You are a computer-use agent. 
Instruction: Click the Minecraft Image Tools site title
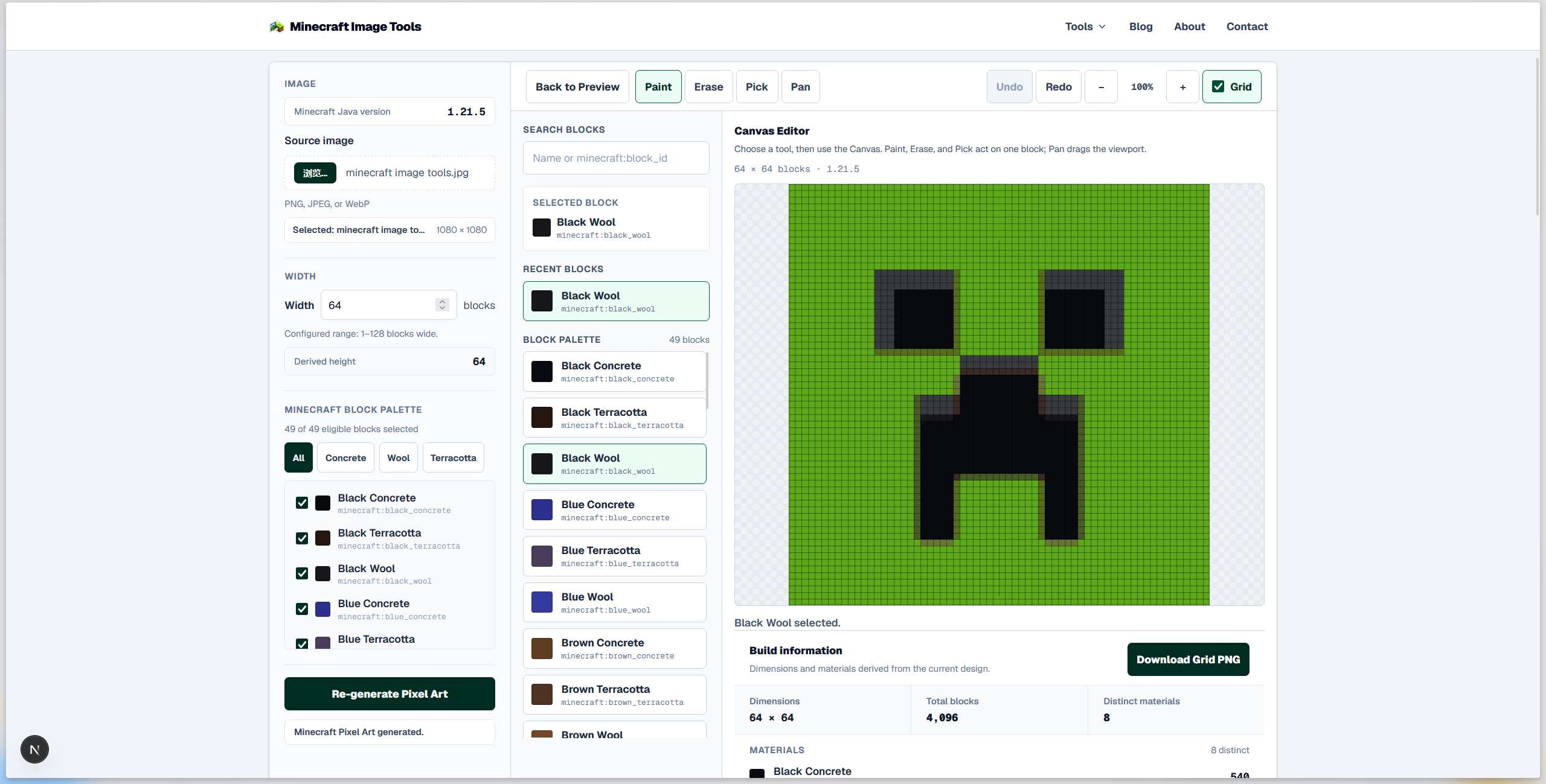(x=355, y=27)
